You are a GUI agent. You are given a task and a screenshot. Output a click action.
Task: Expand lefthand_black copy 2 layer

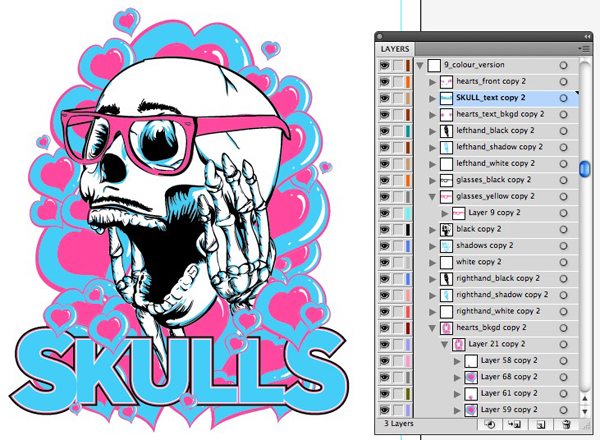432,131
